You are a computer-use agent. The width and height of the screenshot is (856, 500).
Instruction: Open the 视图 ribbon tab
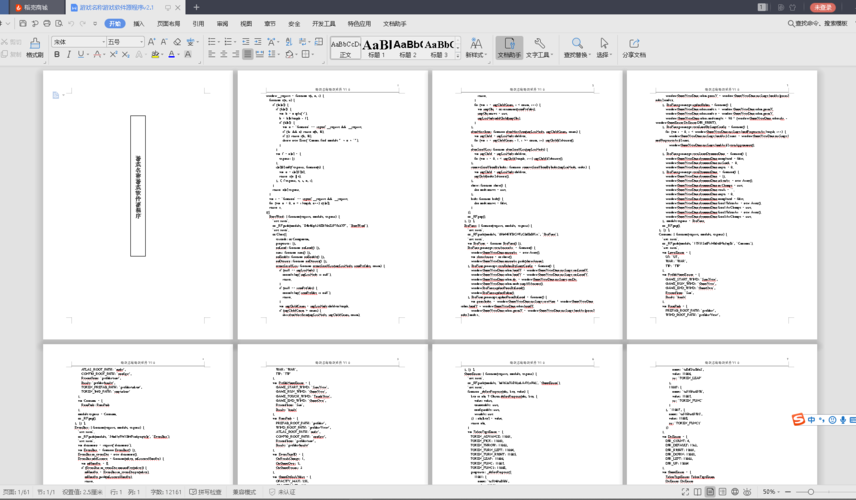[246, 23]
